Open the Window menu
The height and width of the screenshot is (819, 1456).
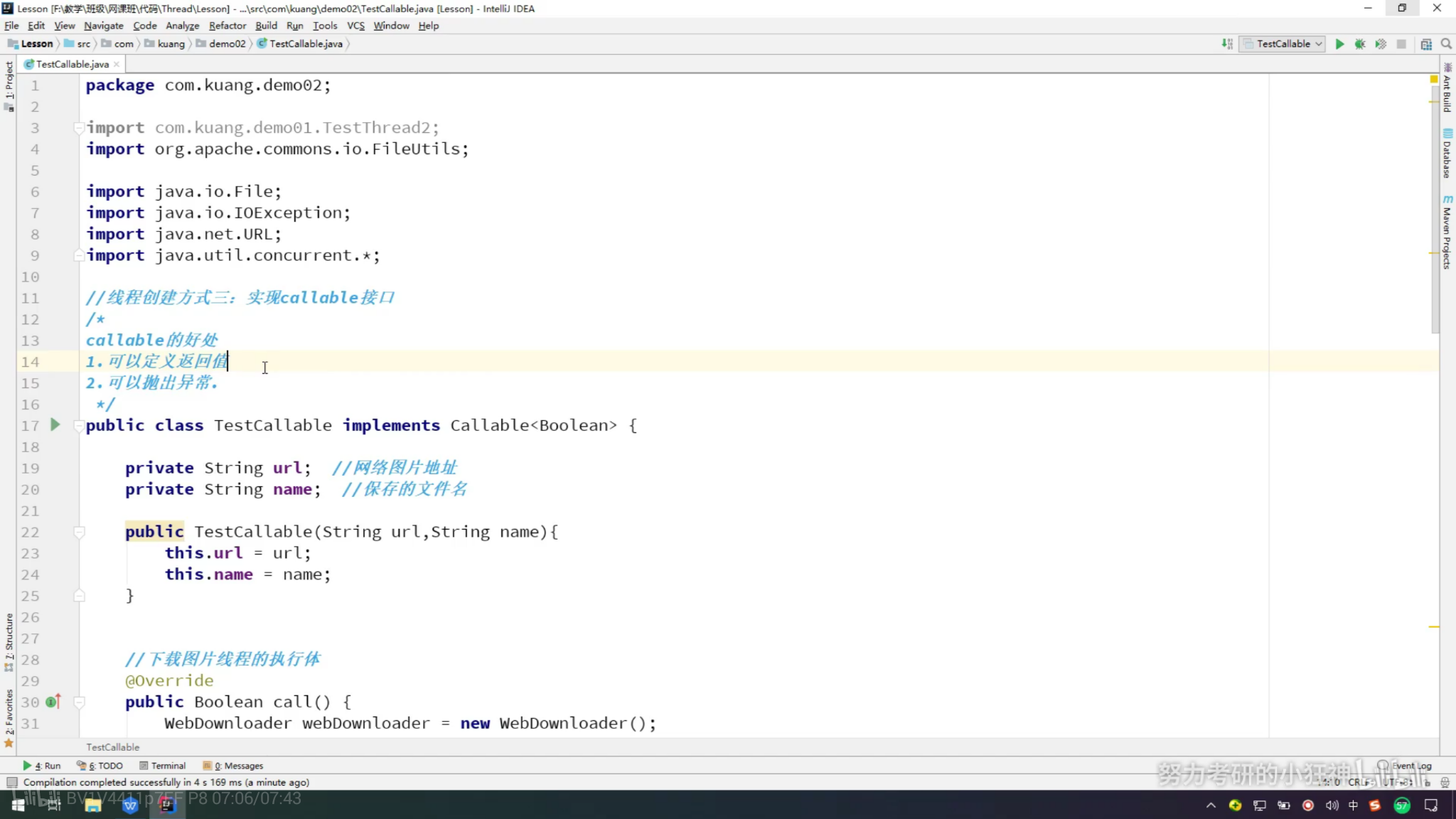point(391,26)
